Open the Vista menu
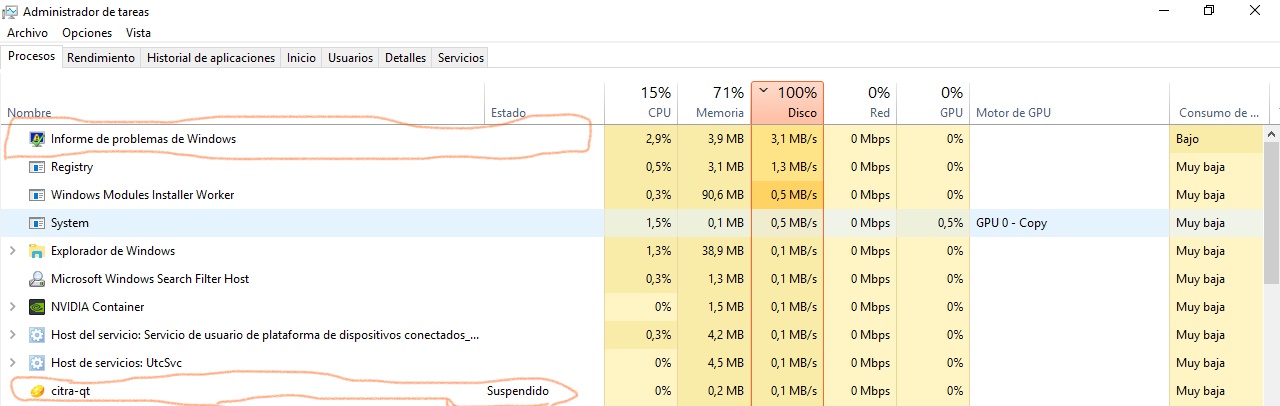 (x=138, y=33)
